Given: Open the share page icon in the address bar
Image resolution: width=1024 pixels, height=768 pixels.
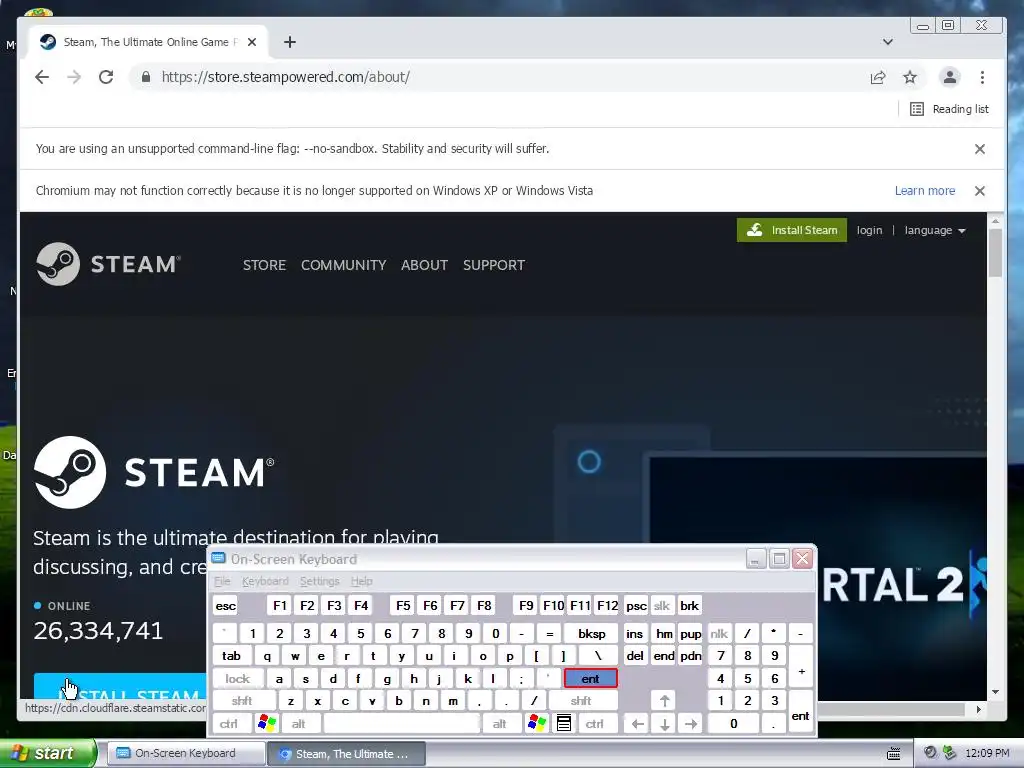Looking at the screenshot, I should 878,77.
